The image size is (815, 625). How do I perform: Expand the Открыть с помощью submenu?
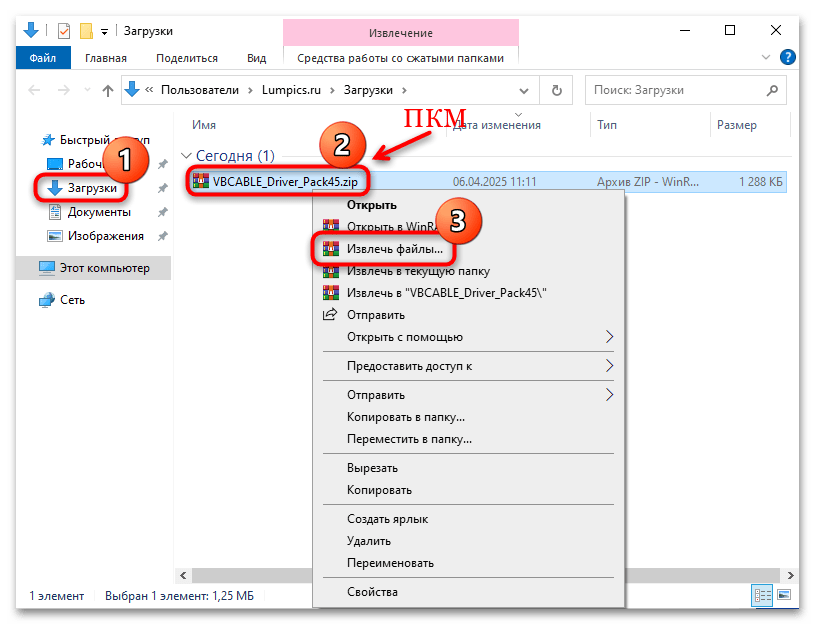(x=468, y=337)
